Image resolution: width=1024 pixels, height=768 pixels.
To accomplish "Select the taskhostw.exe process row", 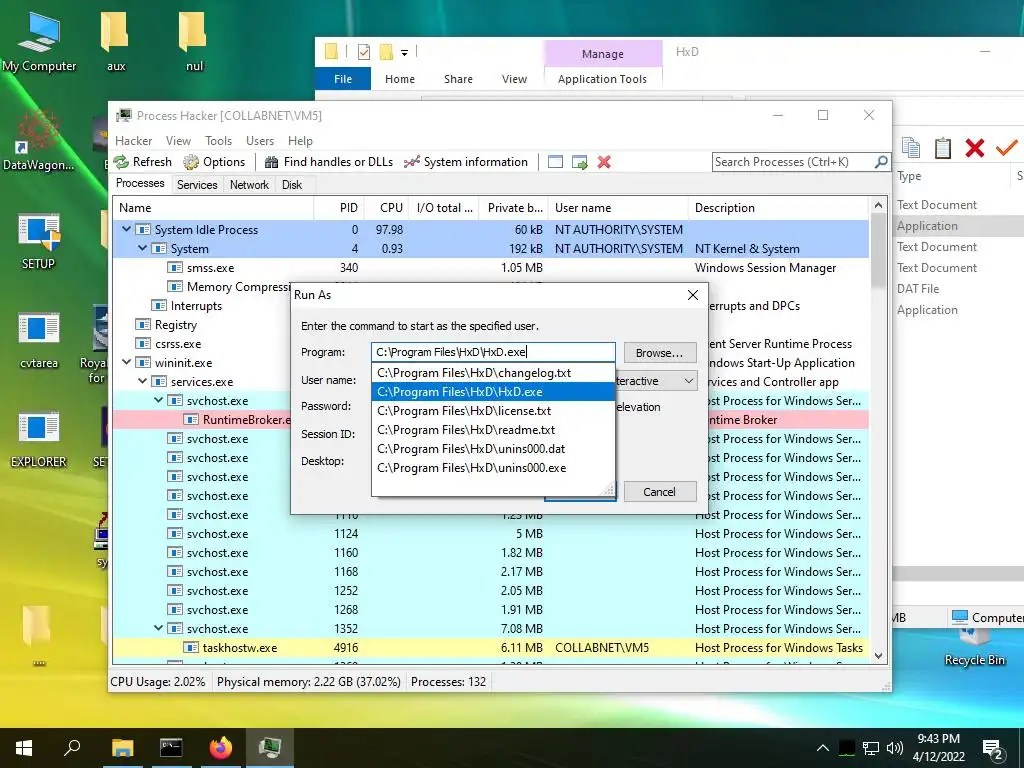I will [x=490, y=648].
